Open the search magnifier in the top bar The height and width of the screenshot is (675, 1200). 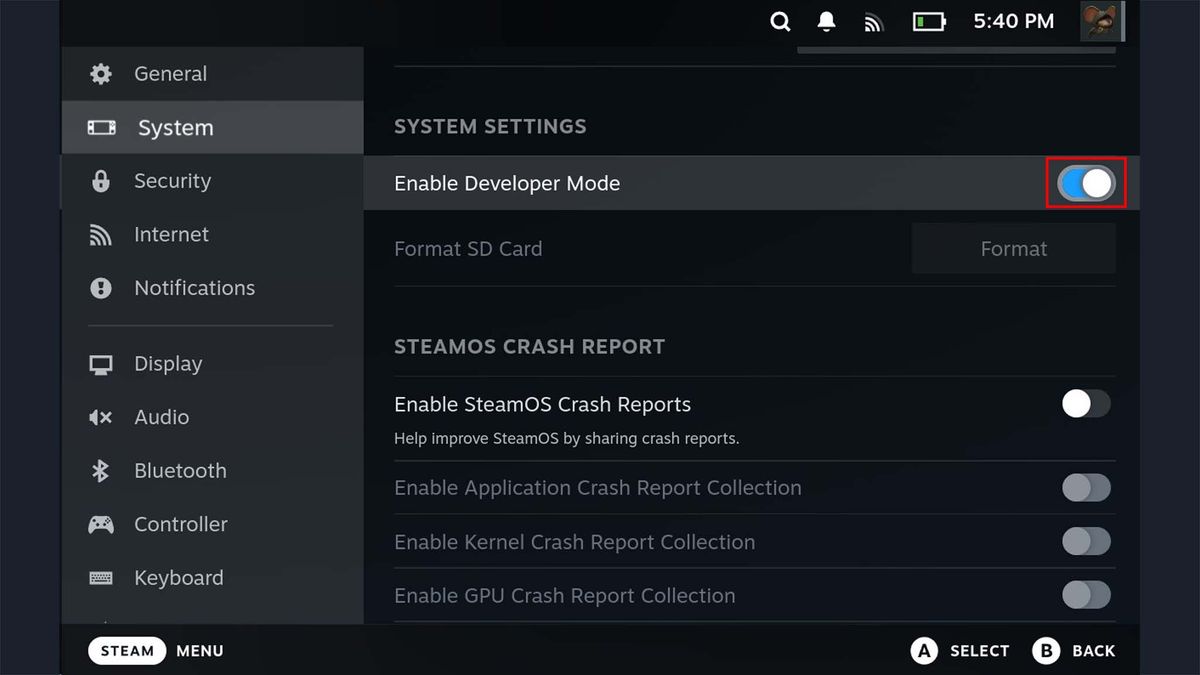click(x=780, y=21)
